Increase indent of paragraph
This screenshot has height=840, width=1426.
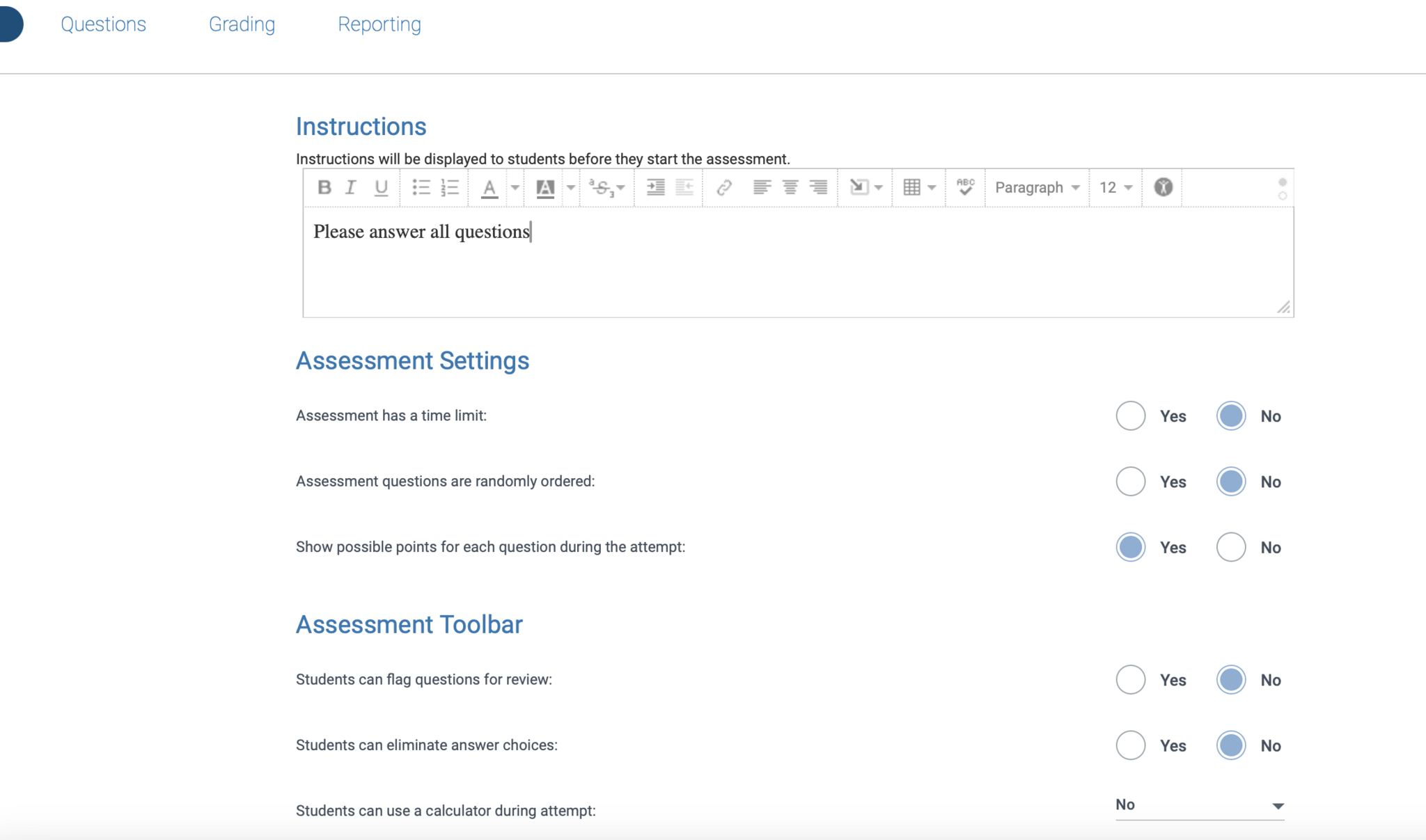[655, 187]
